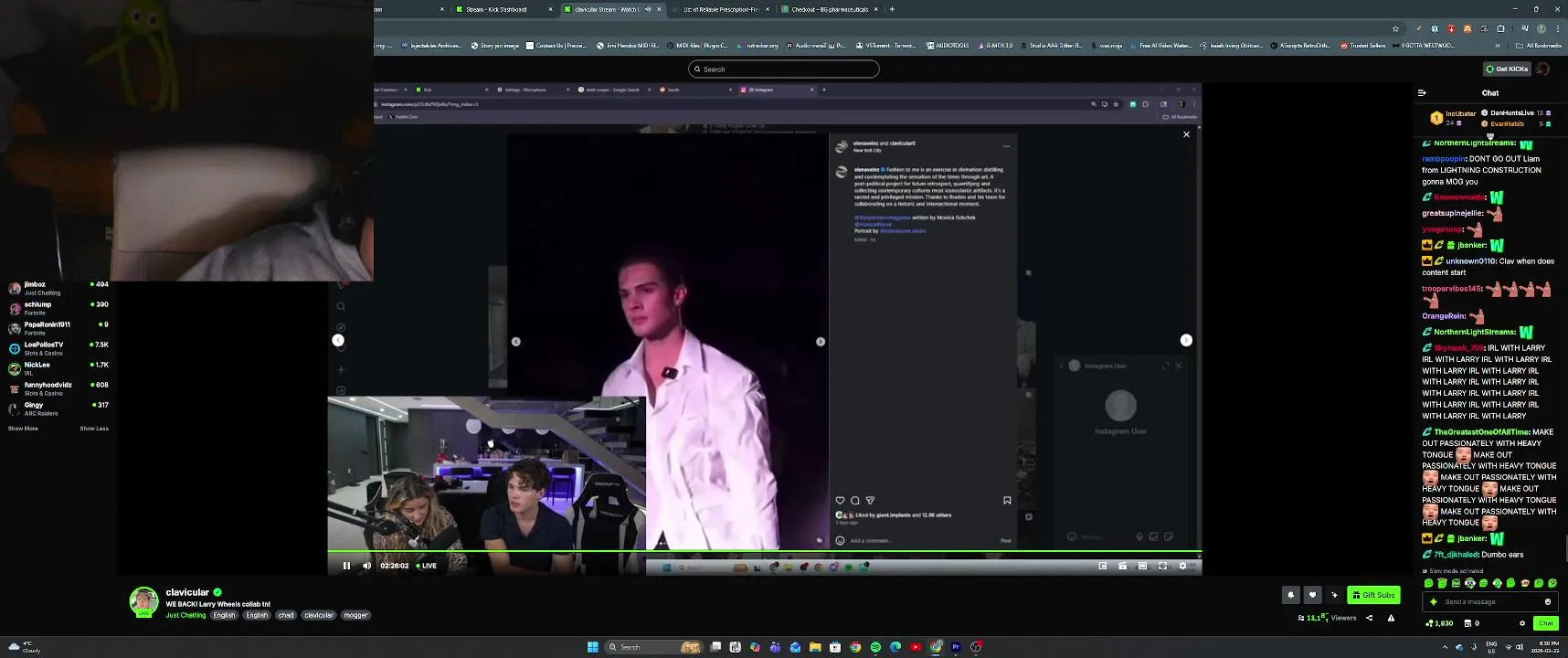Click username 7ft_djkhaled in chat

[1456, 555]
